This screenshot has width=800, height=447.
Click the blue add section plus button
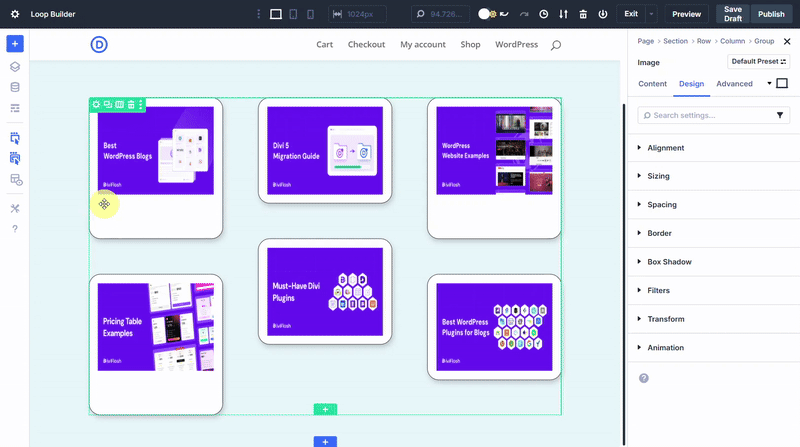(326, 442)
